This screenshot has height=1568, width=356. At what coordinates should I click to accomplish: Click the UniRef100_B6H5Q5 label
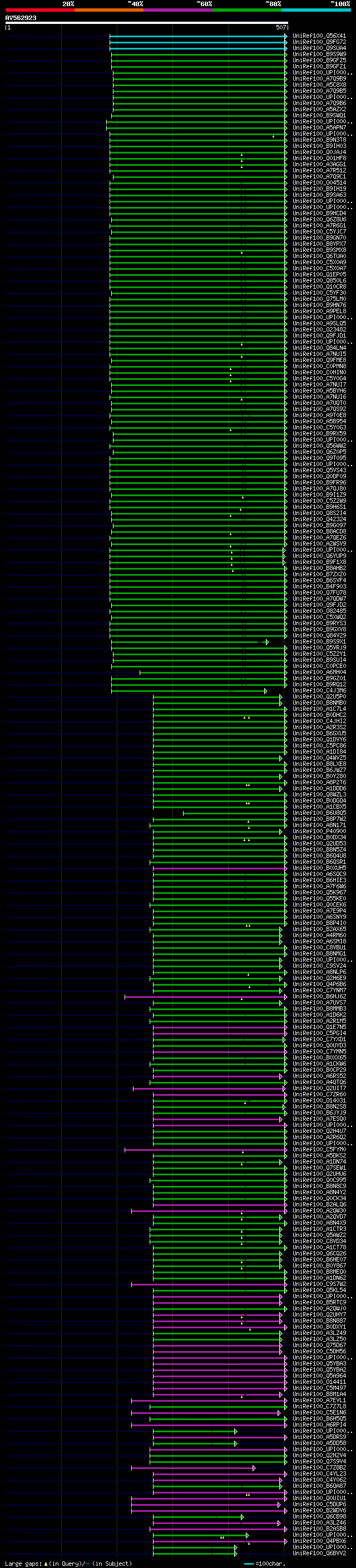(x=319, y=1419)
